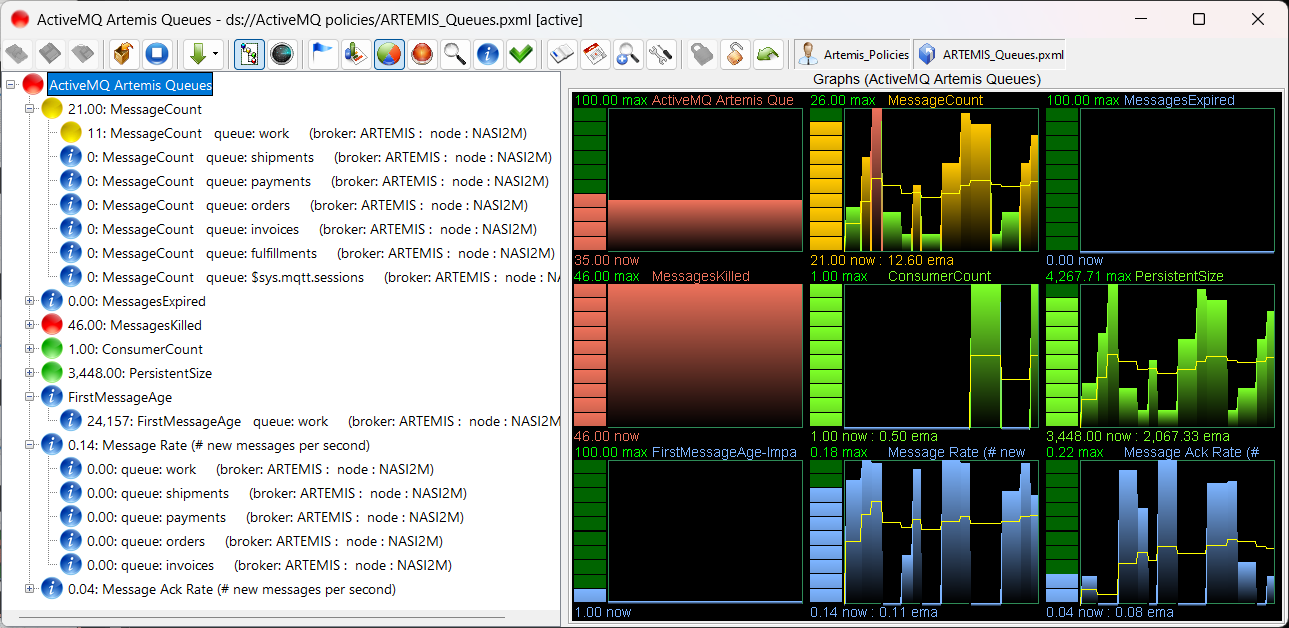Click the FirstMessageAge-Impa graph
This screenshot has height=628, width=1289.
click(688, 532)
